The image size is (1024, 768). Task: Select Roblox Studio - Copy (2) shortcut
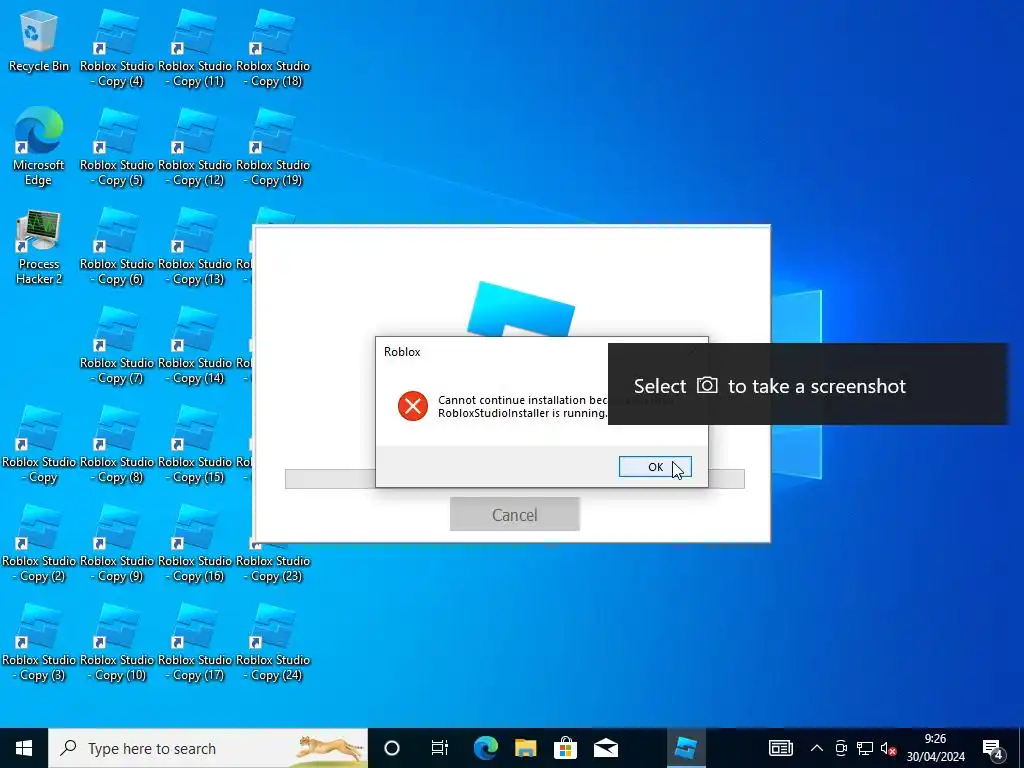[x=39, y=545]
